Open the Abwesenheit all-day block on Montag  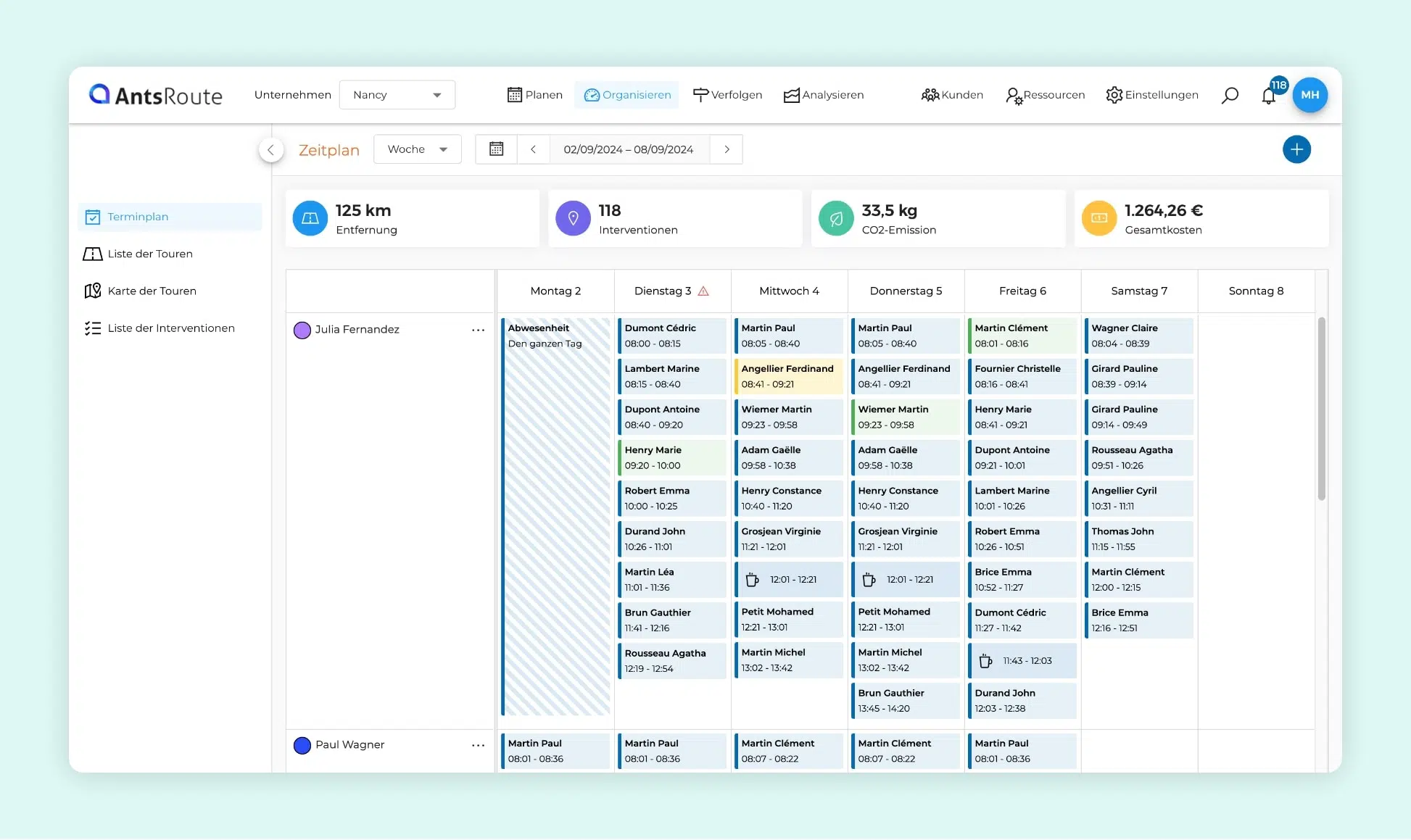[x=555, y=516]
